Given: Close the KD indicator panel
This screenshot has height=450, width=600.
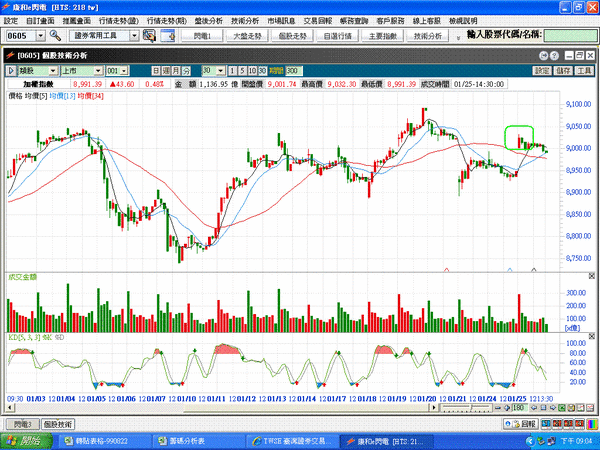Looking at the screenshot, I should [x=592, y=336].
